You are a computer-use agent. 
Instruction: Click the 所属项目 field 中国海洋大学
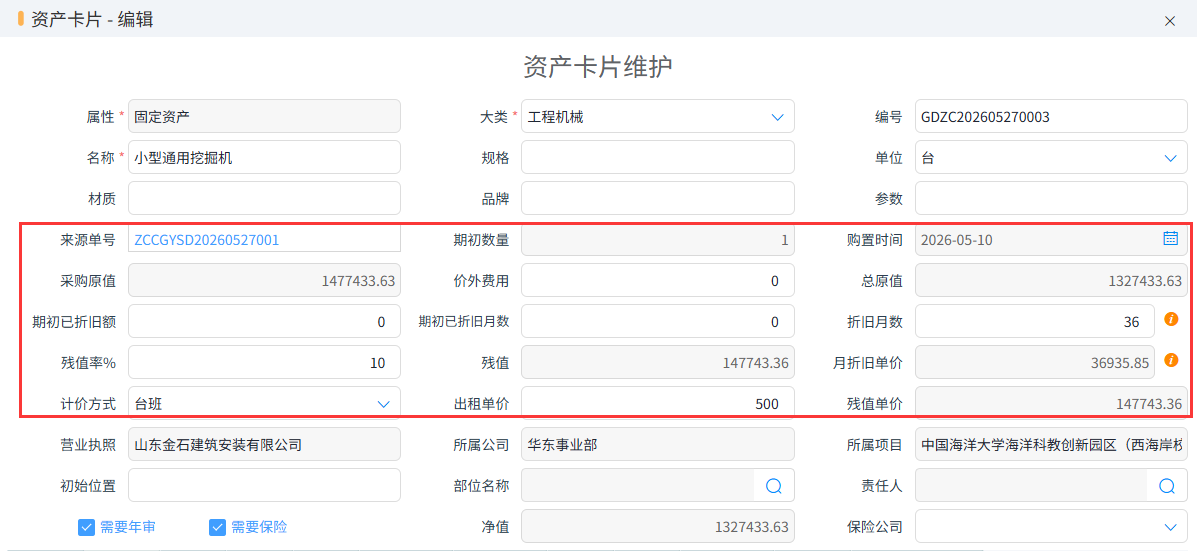pyautogui.click(x=1051, y=444)
